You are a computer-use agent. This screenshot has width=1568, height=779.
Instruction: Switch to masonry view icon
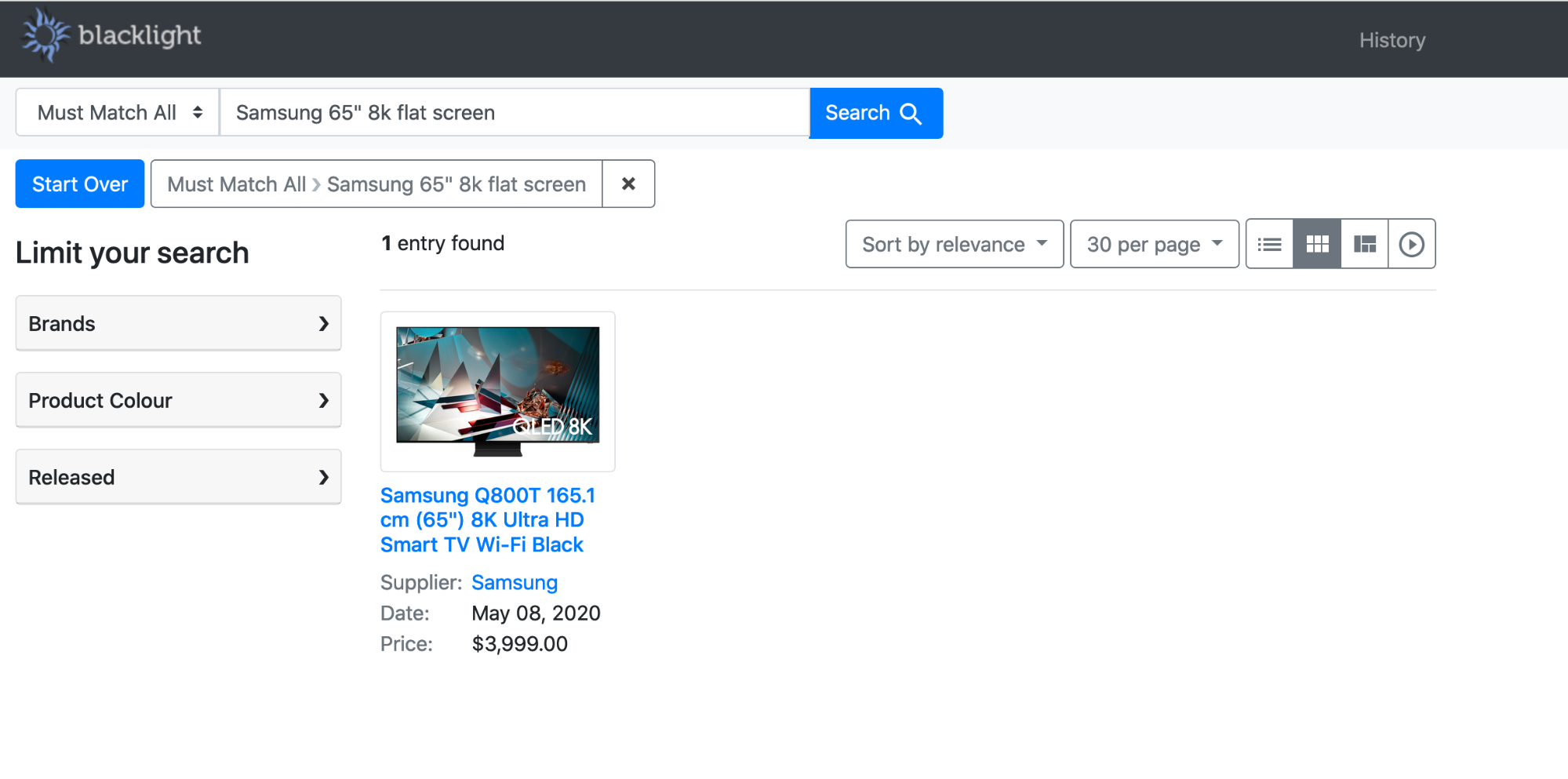1365,244
